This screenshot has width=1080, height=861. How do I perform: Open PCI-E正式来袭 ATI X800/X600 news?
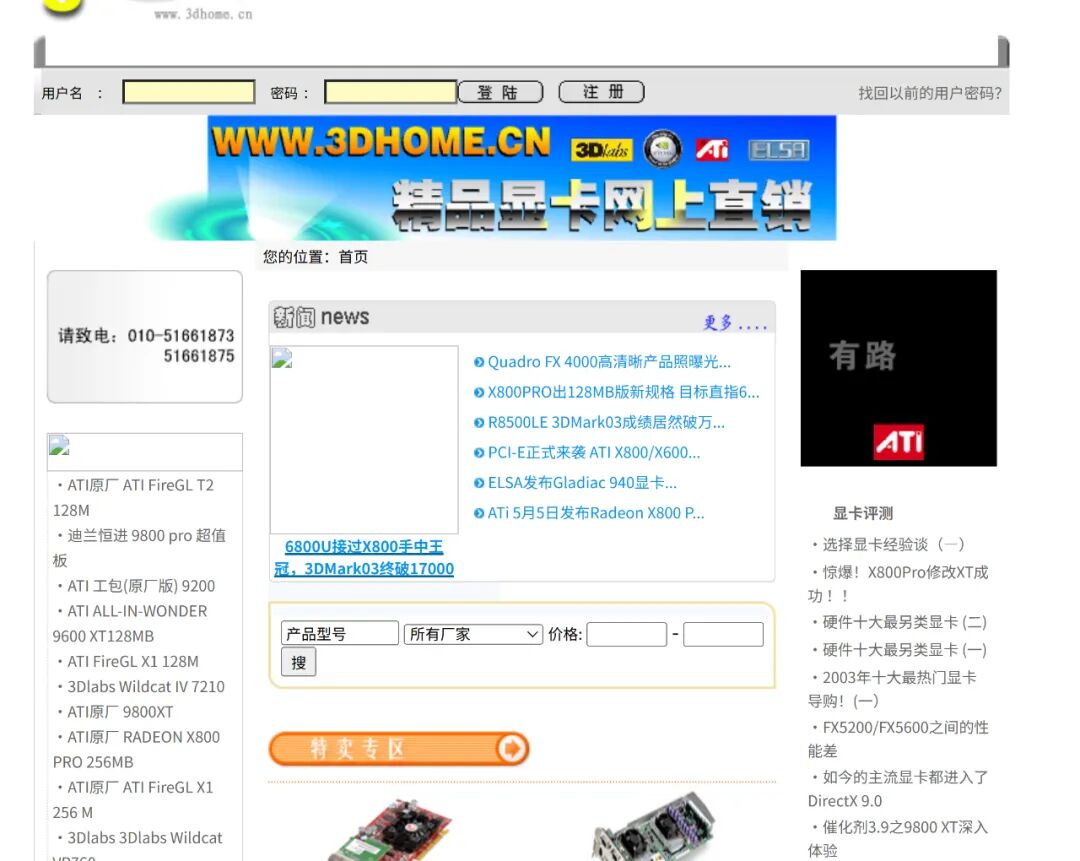[594, 453]
